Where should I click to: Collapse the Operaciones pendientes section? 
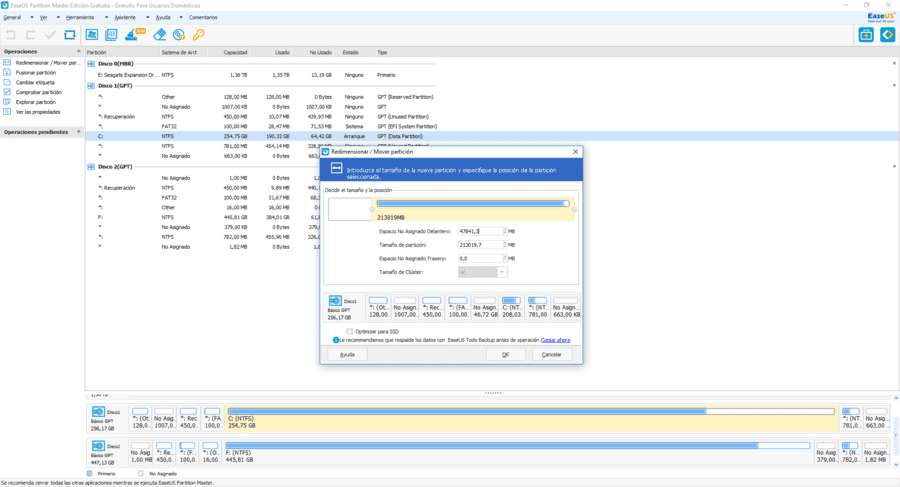tap(79, 132)
